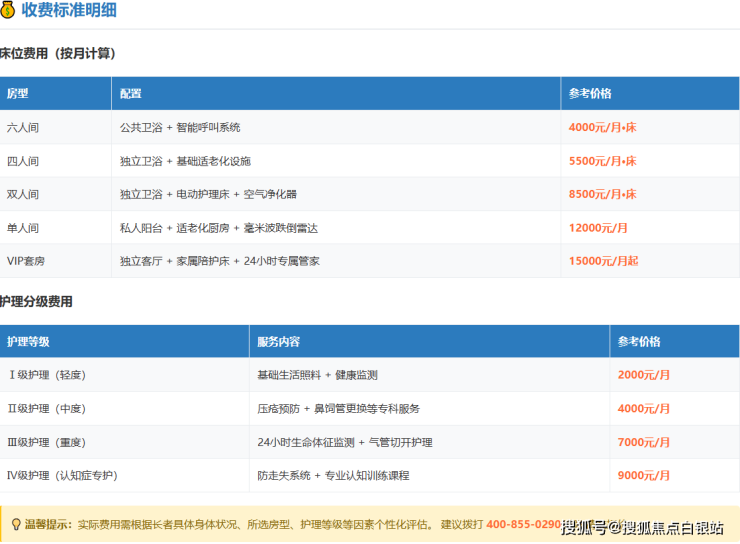Click the 15000元/月起 price
Image resolution: width=740 pixels, height=544 pixels.
pyautogui.click(x=603, y=261)
